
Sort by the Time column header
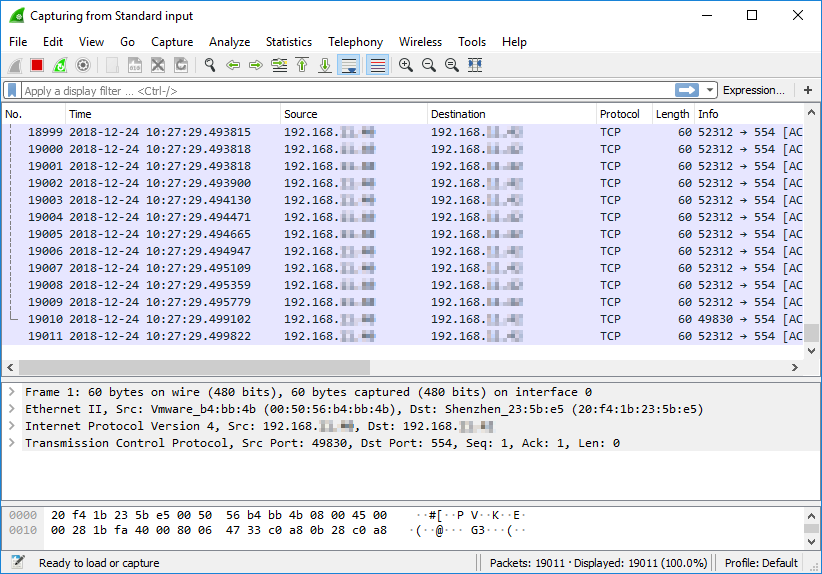[172, 114]
